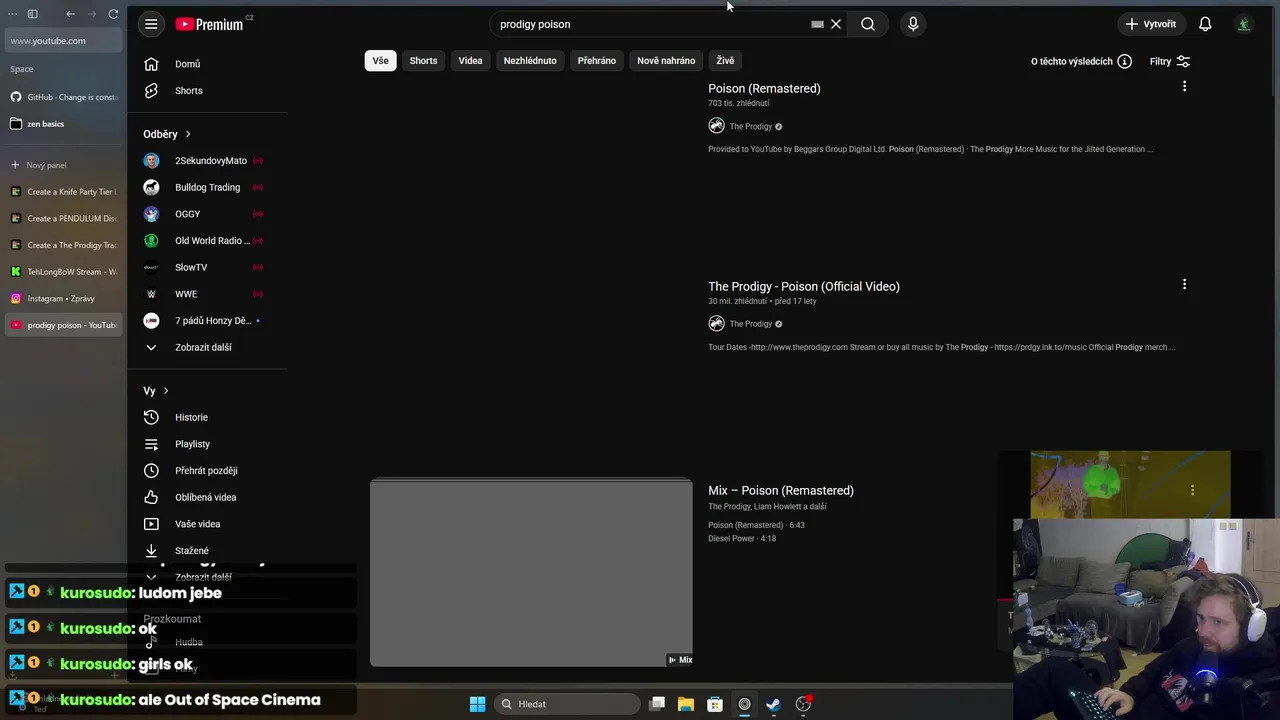The width and height of the screenshot is (1280, 720).
Task: Select the Videa filter chip
Action: click(x=470, y=61)
